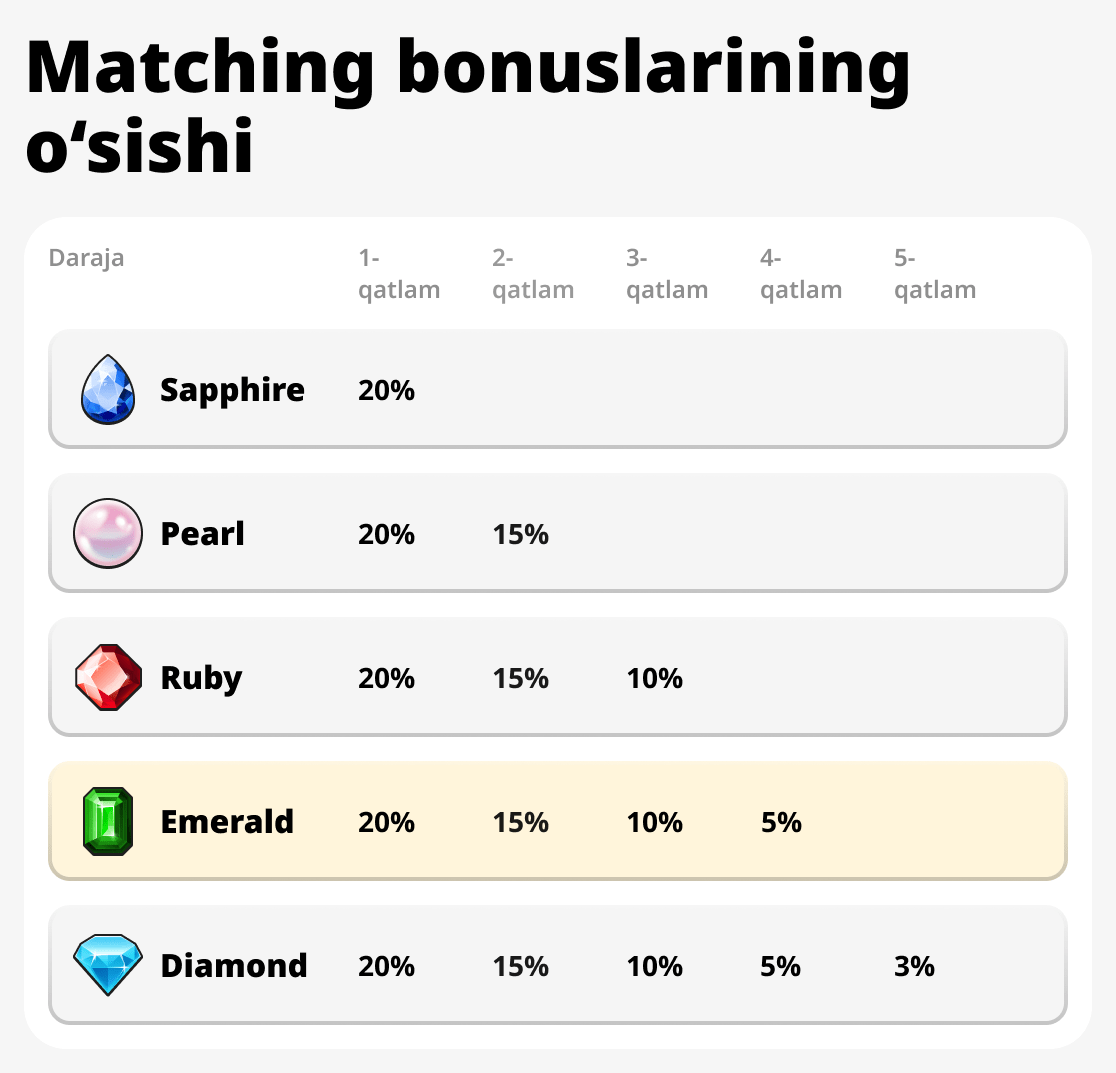Click the Diamond gem icon
This screenshot has width=1116, height=1073.
(108, 965)
